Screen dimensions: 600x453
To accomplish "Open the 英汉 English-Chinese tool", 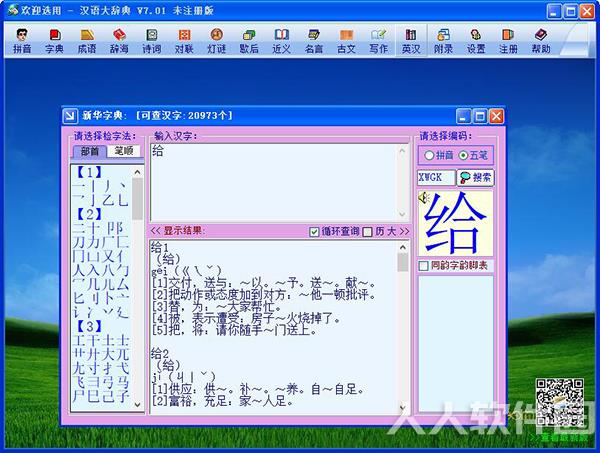I will click(411, 41).
